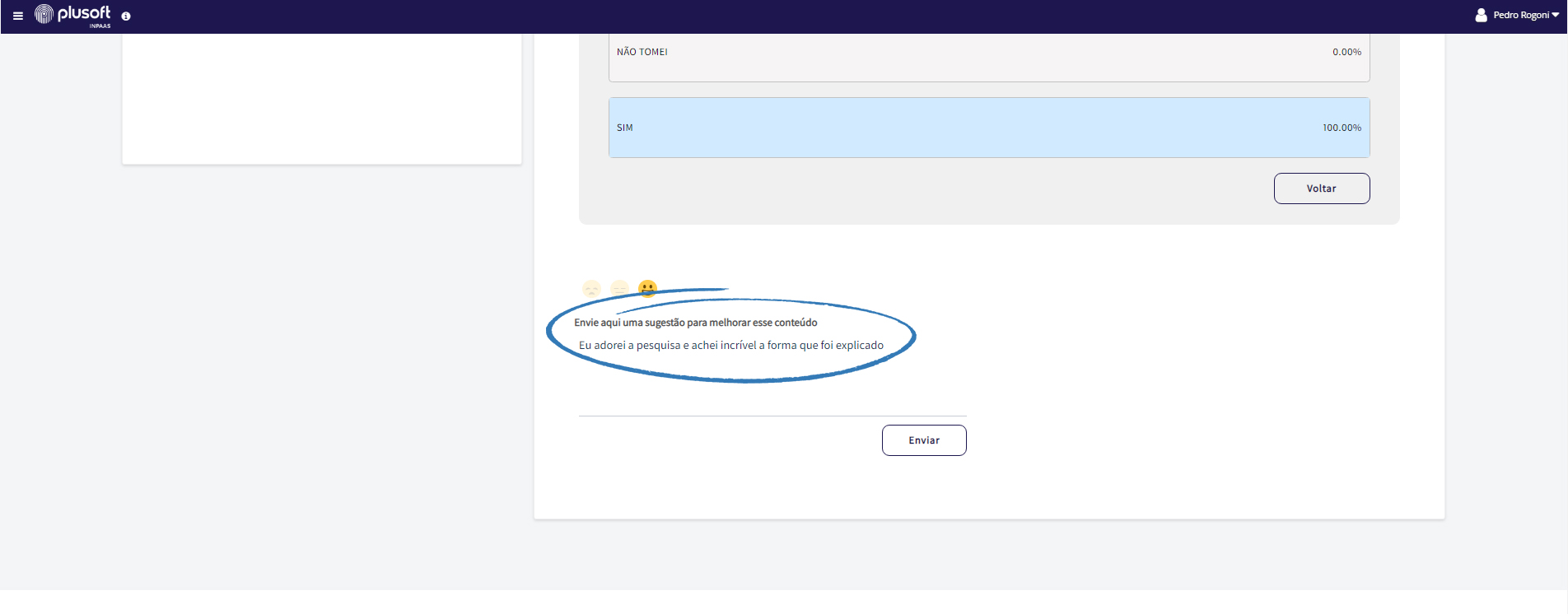Select the happy face rating emoji
The width and height of the screenshot is (1568, 614).
point(648,289)
